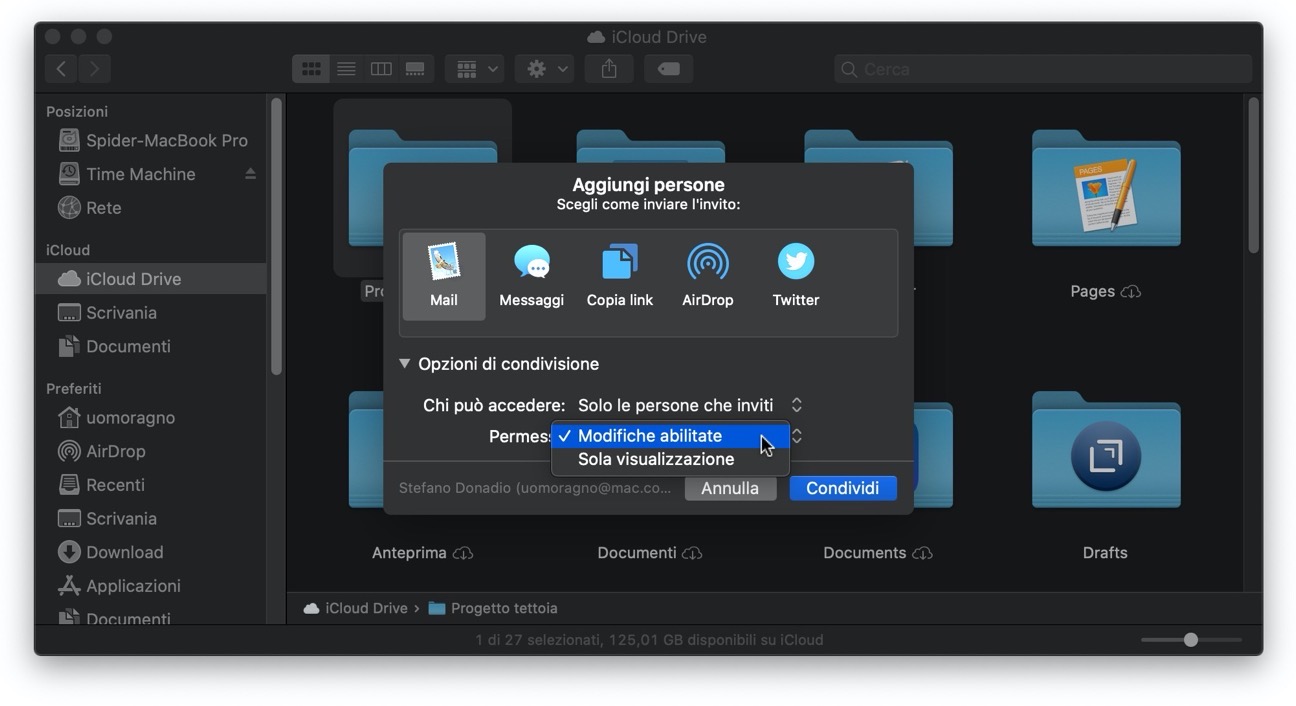Collapse the Opzioni di condivisione section
The image size is (1296, 706).
click(x=405, y=364)
